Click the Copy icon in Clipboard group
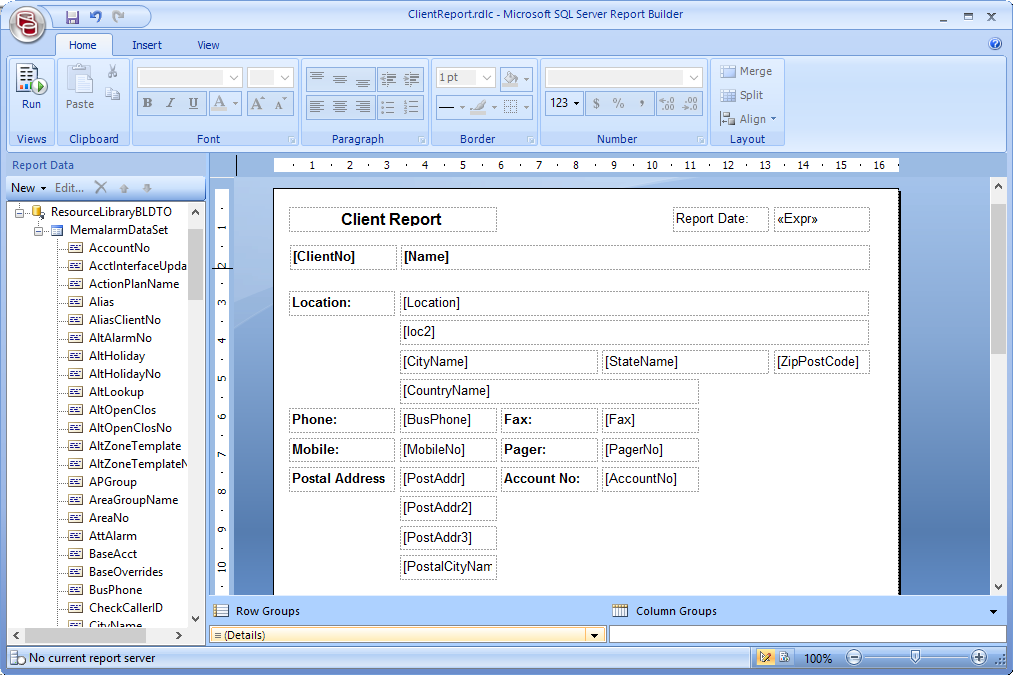The image size is (1013, 675). point(112,94)
